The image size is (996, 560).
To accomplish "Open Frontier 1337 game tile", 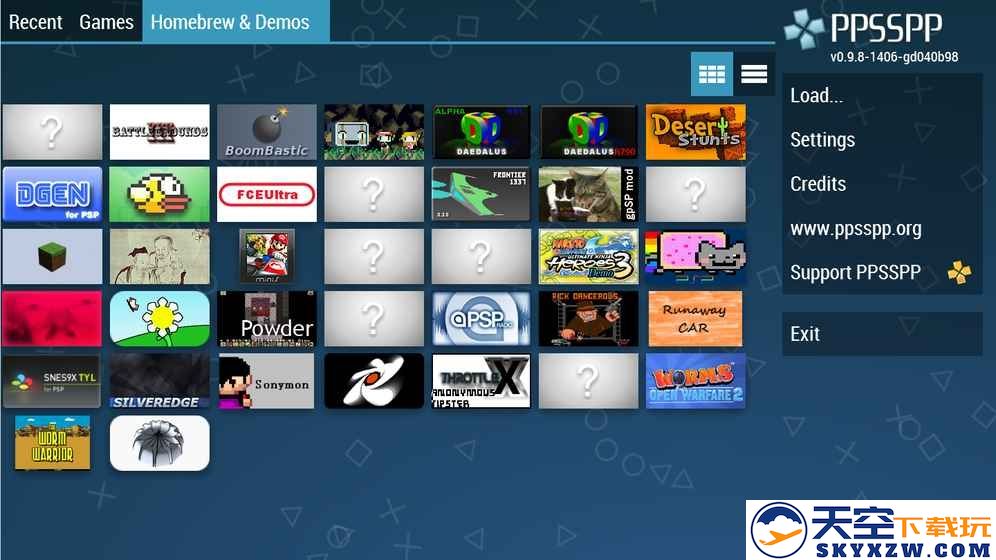I will (x=481, y=194).
